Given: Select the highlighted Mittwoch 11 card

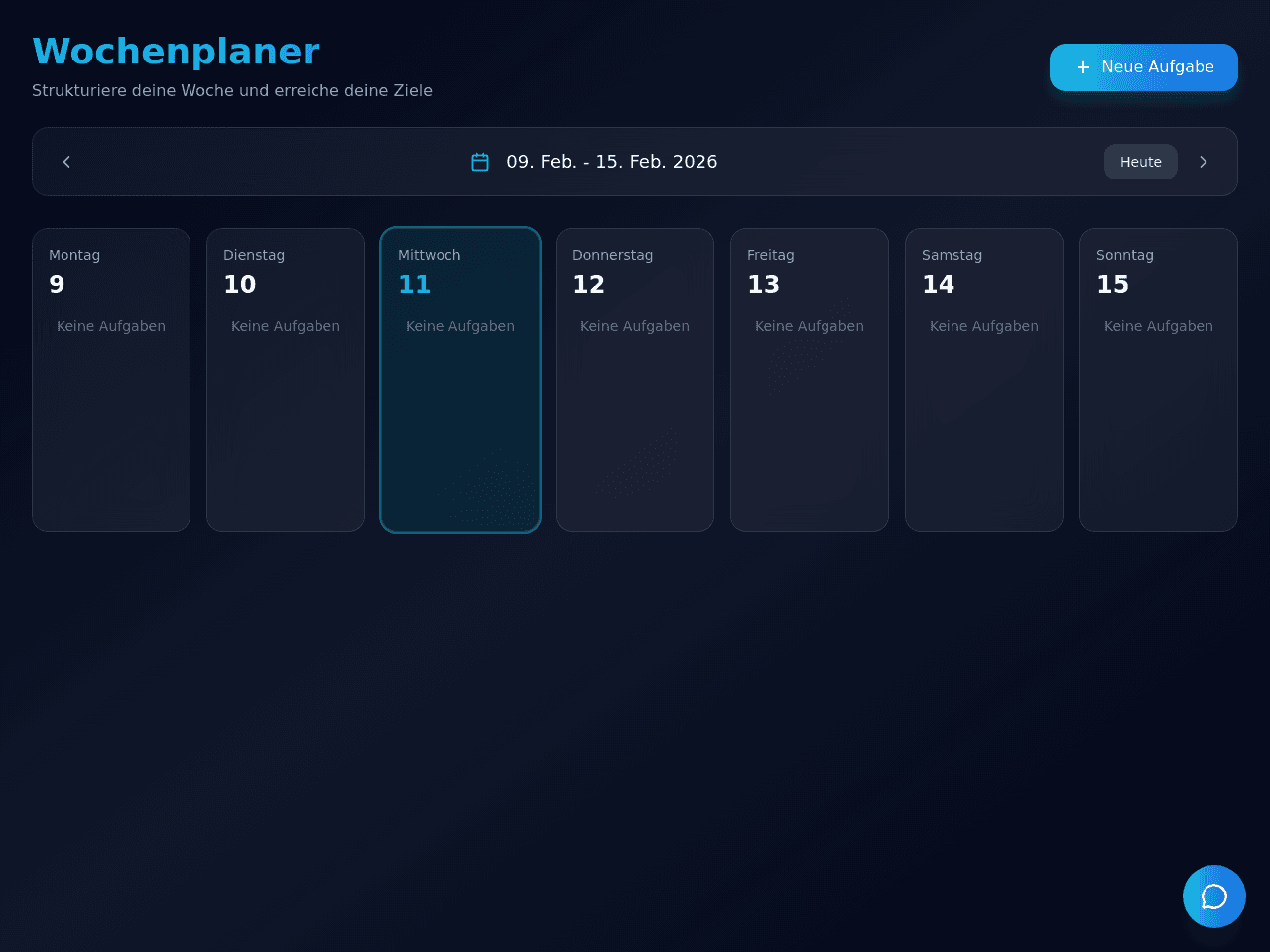Looking at the screenshot, I should 460,380.
